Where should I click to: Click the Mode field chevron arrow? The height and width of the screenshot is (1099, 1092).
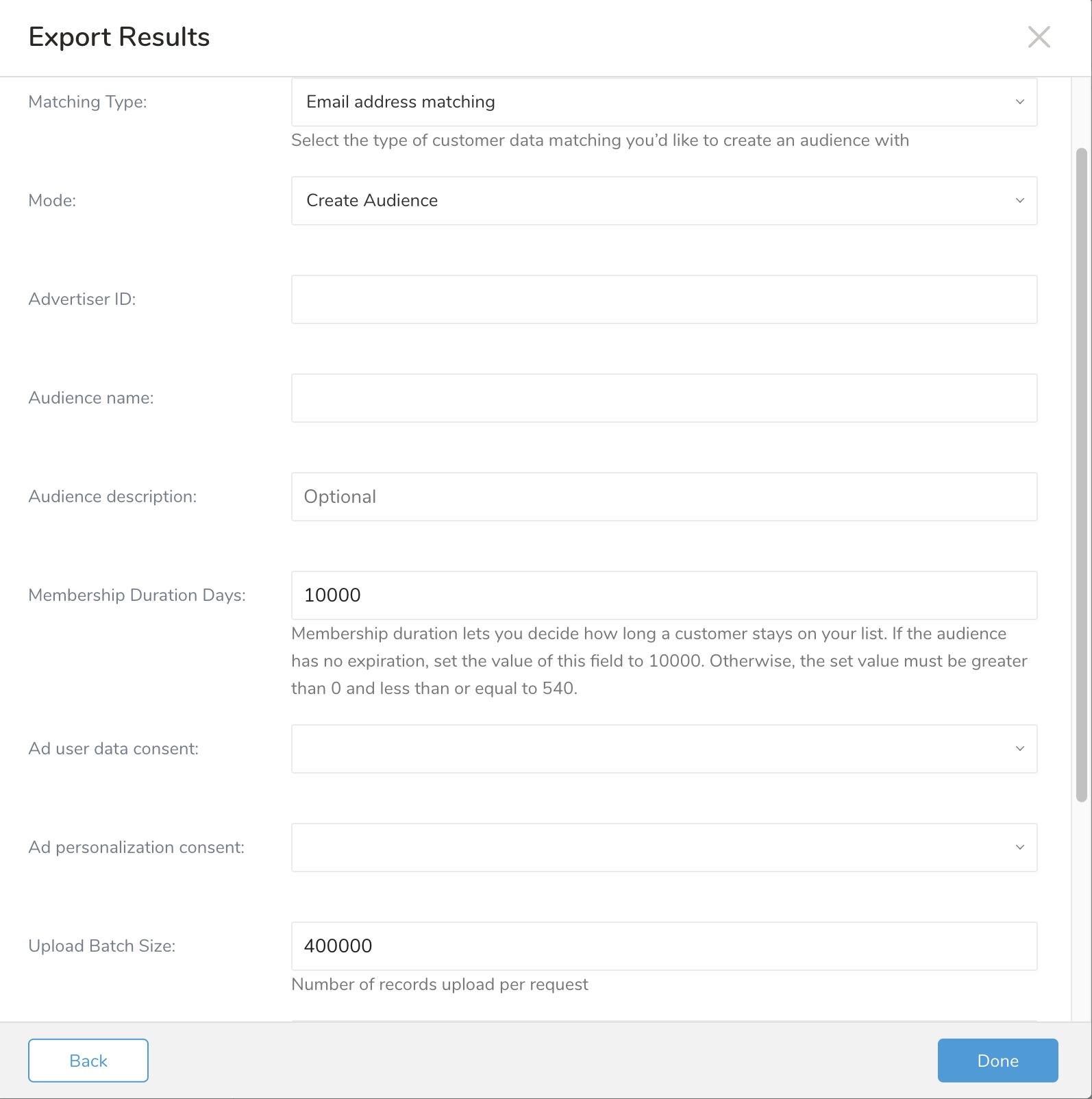pos(1019,201)
